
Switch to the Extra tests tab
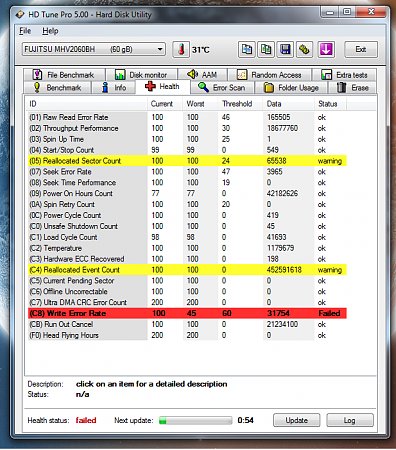[344, 75]
